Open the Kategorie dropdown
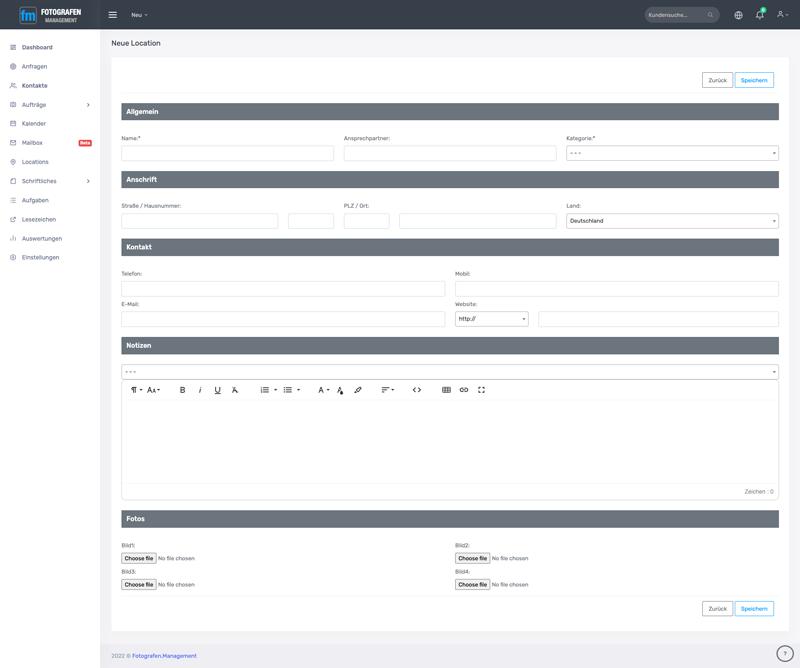Screen dimensions: 800x668 coord(672,153)
